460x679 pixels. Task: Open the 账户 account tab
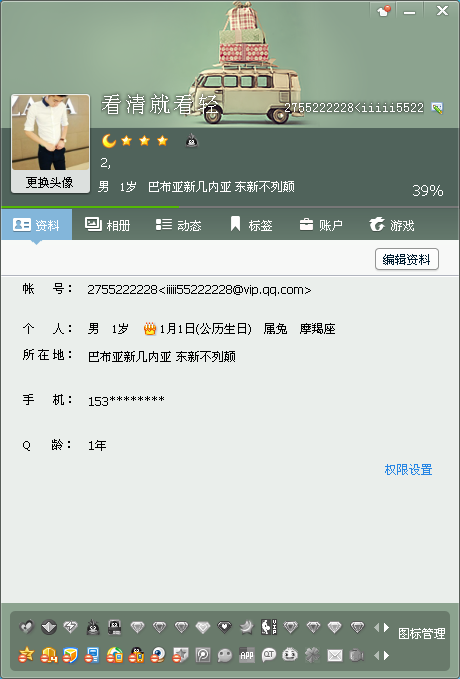click(321, 225)
